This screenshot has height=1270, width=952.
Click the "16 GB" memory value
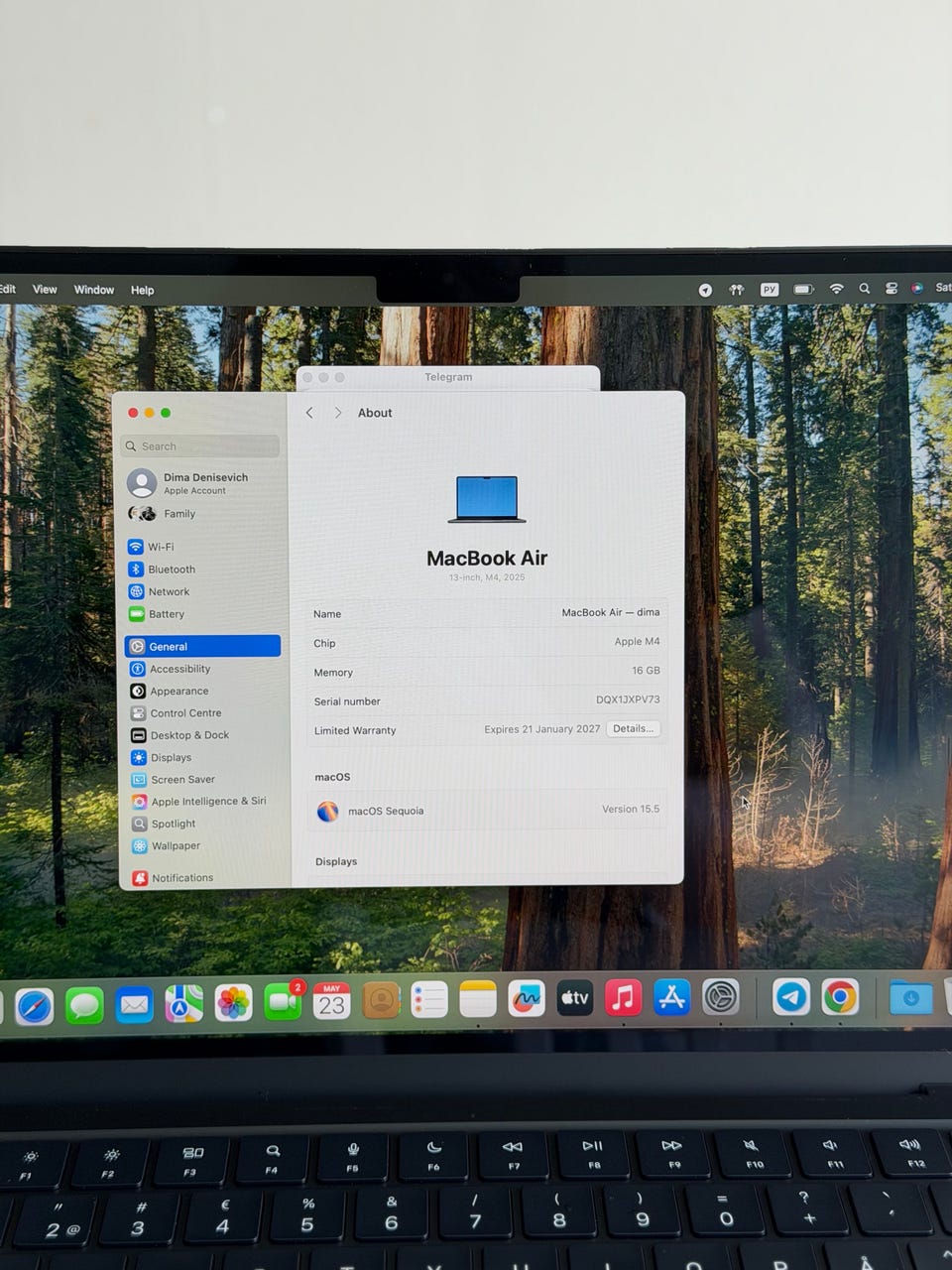[646, 670]
